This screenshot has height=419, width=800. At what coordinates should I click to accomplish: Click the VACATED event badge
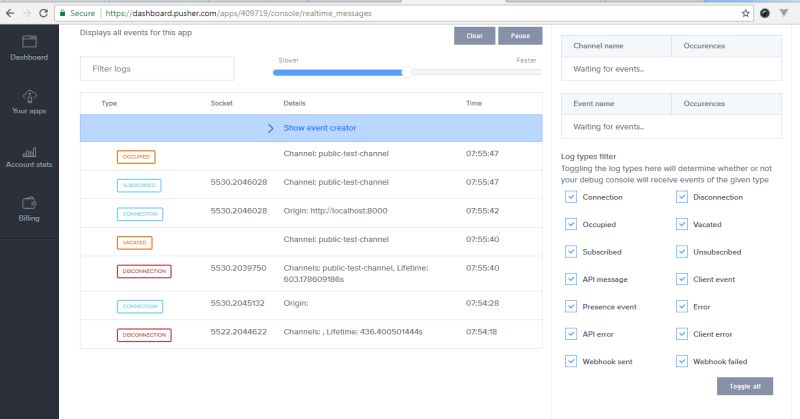coord(134,242)
